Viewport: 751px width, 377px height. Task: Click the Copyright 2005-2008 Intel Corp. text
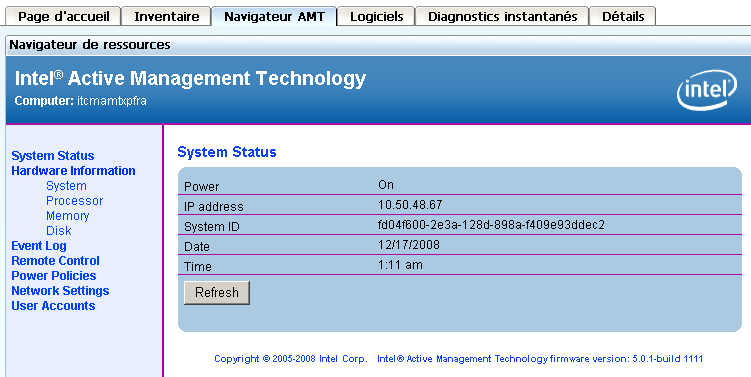pos(291,359)
